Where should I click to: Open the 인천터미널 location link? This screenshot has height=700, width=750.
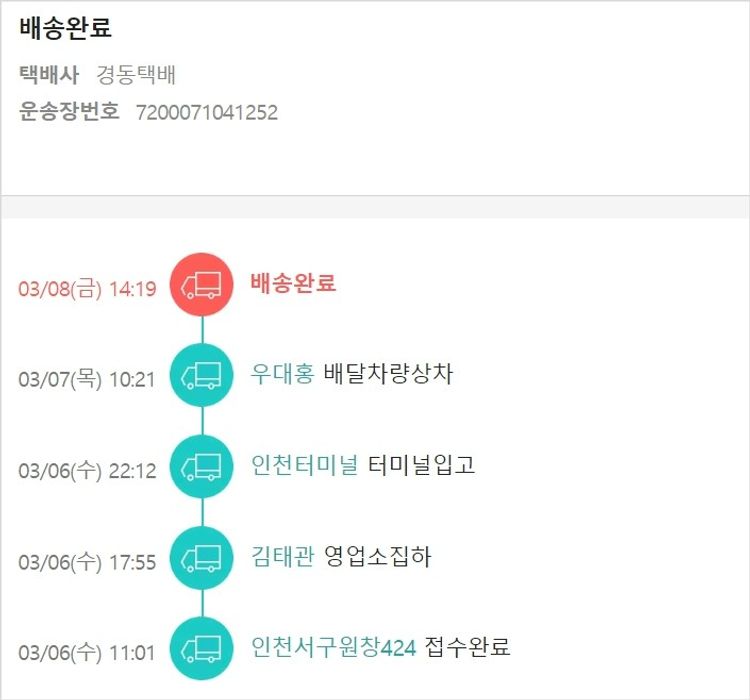pyautogui.click(x=304, y=465)
